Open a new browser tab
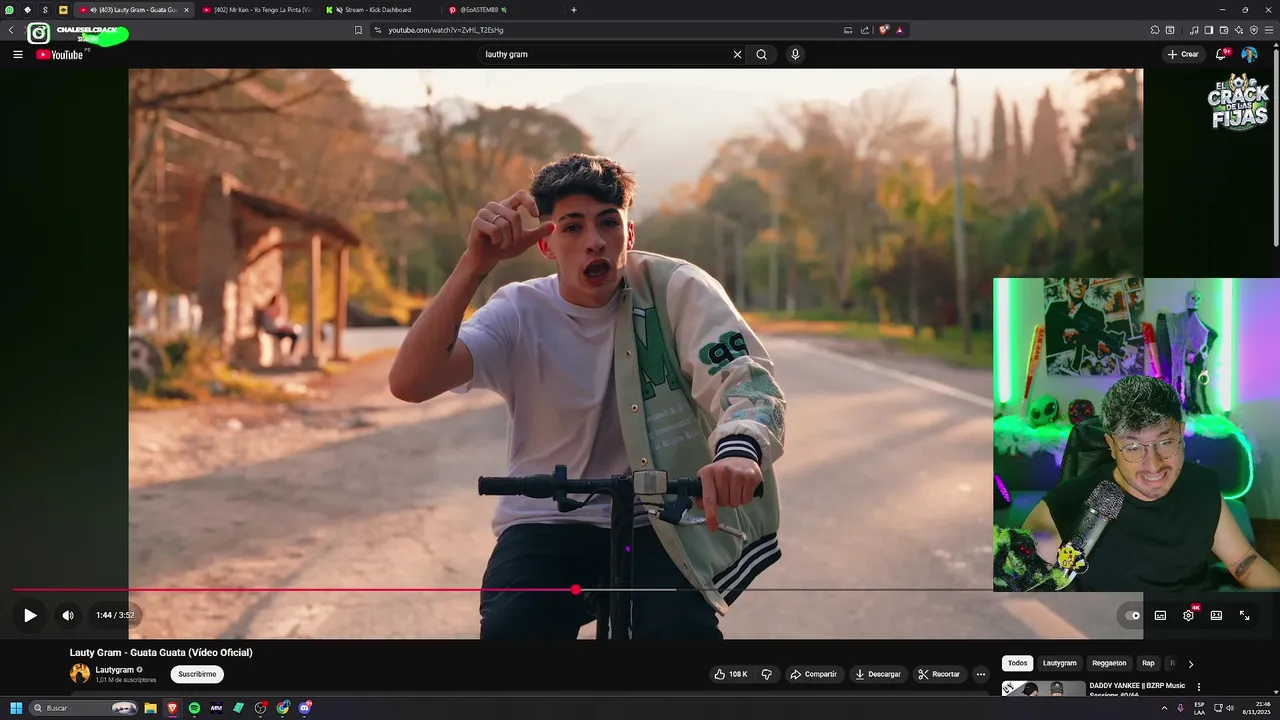The width and height of the screenshot is (1280, 720). [573, 9]
